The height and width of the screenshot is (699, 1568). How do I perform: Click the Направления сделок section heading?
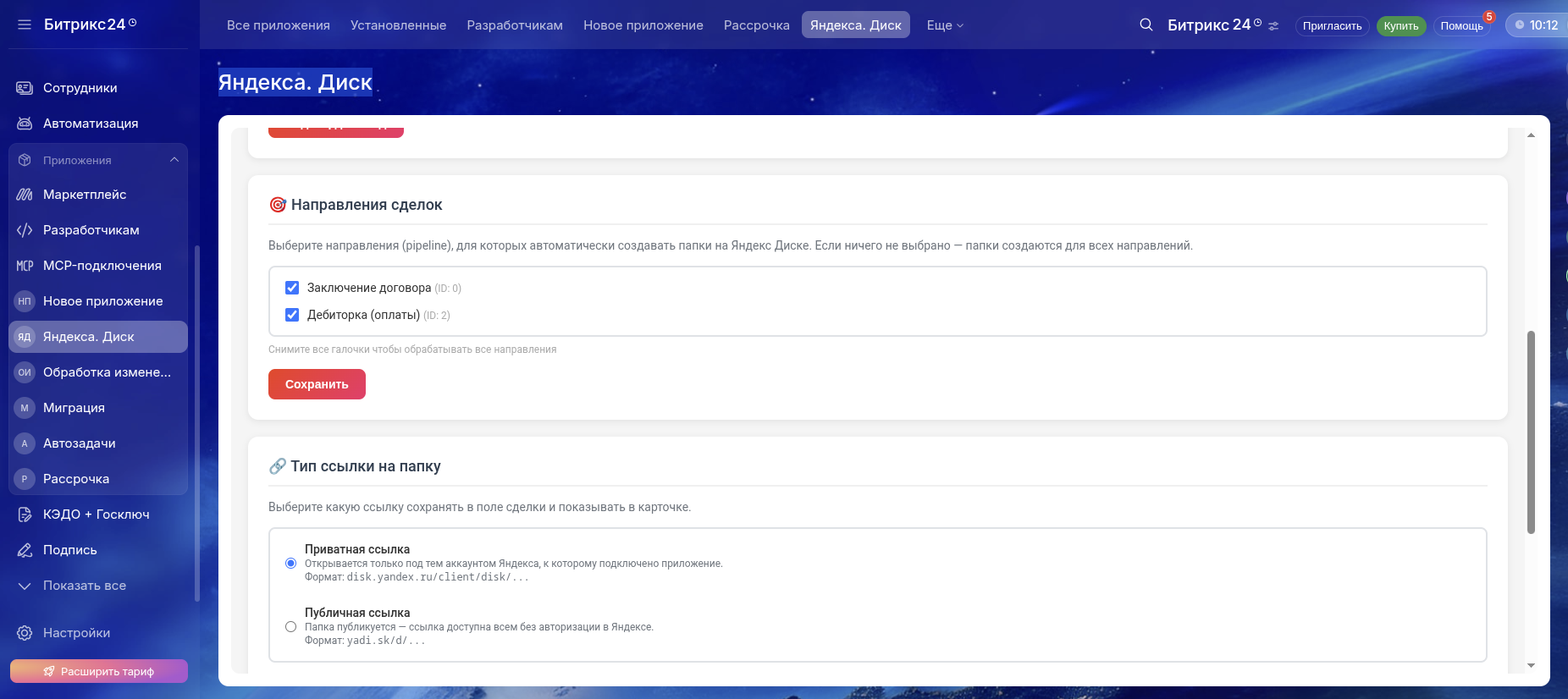[367, 205]
